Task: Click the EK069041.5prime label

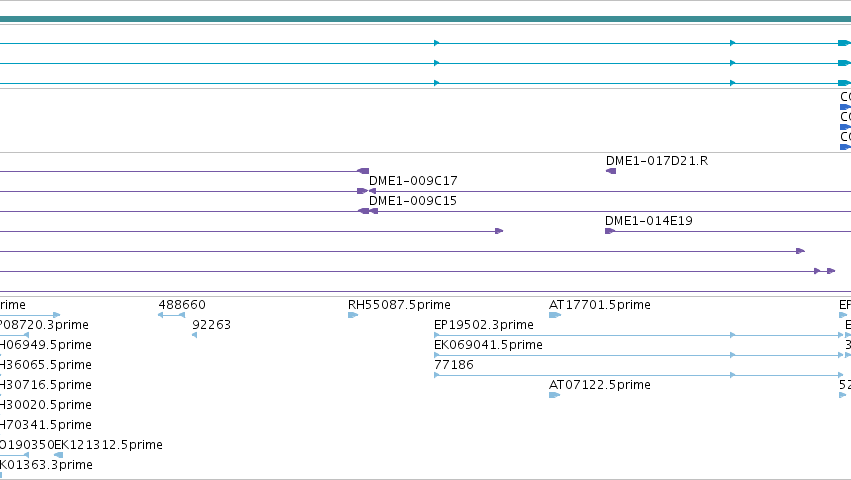Action: click(488, 345)
